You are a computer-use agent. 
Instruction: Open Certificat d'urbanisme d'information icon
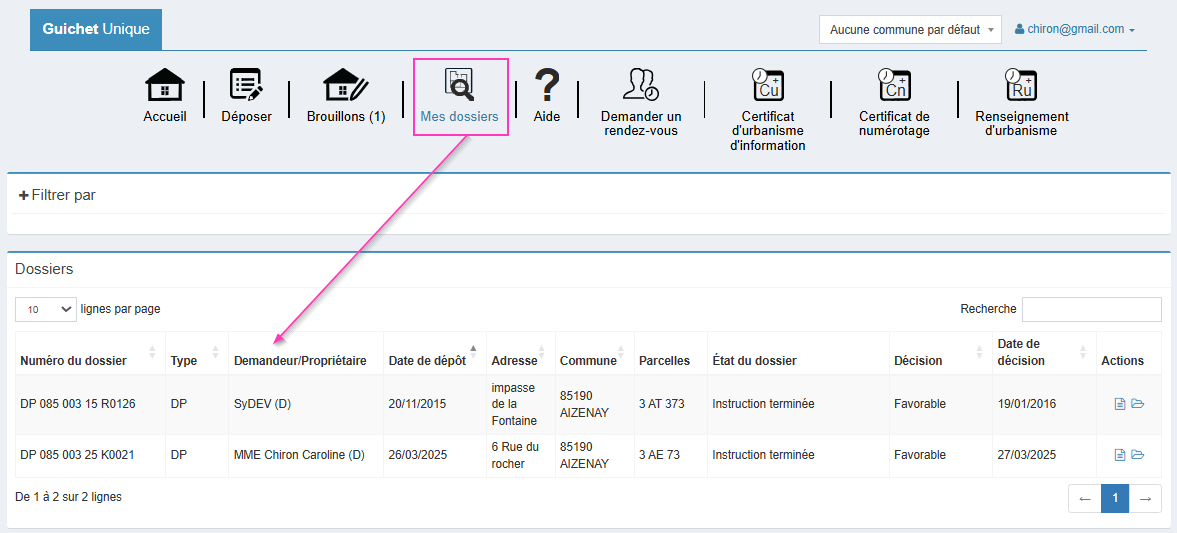[767, 86]
